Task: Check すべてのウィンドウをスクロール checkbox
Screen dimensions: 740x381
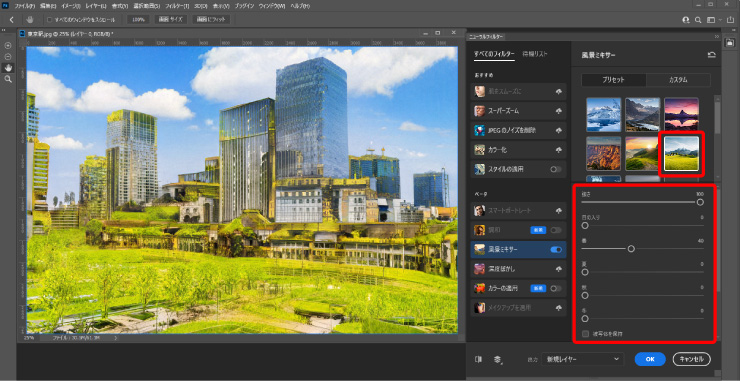Action: (x=49, y=20)
